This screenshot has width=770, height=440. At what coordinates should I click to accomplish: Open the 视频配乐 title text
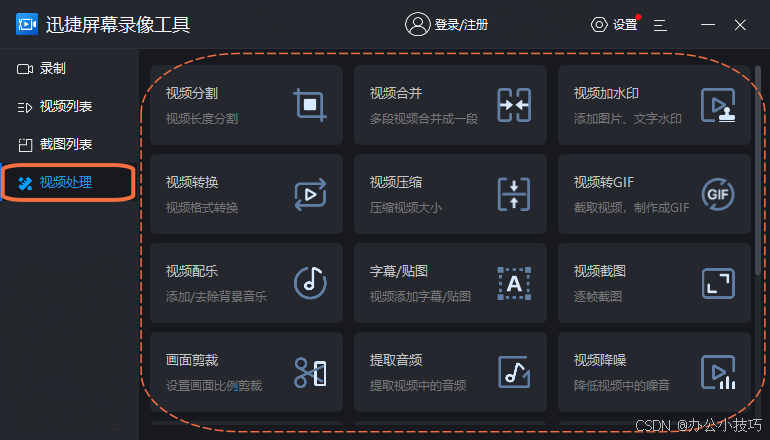(x=192, y=271)
